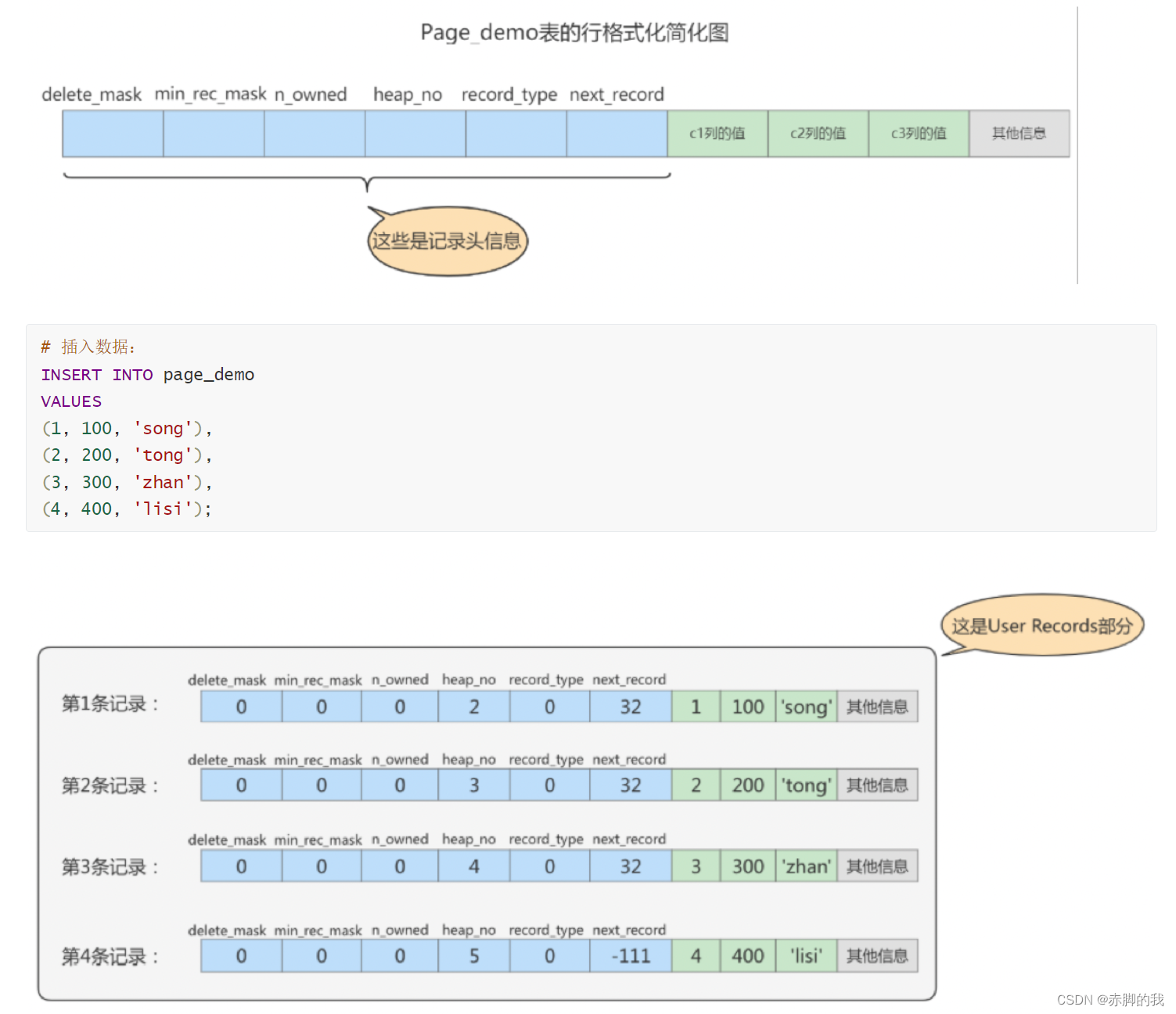Viewport: 1176px width, 1014px height.
Task: Click the code line "(2, 200, 'tong'),"
Action: click(127, 455)
